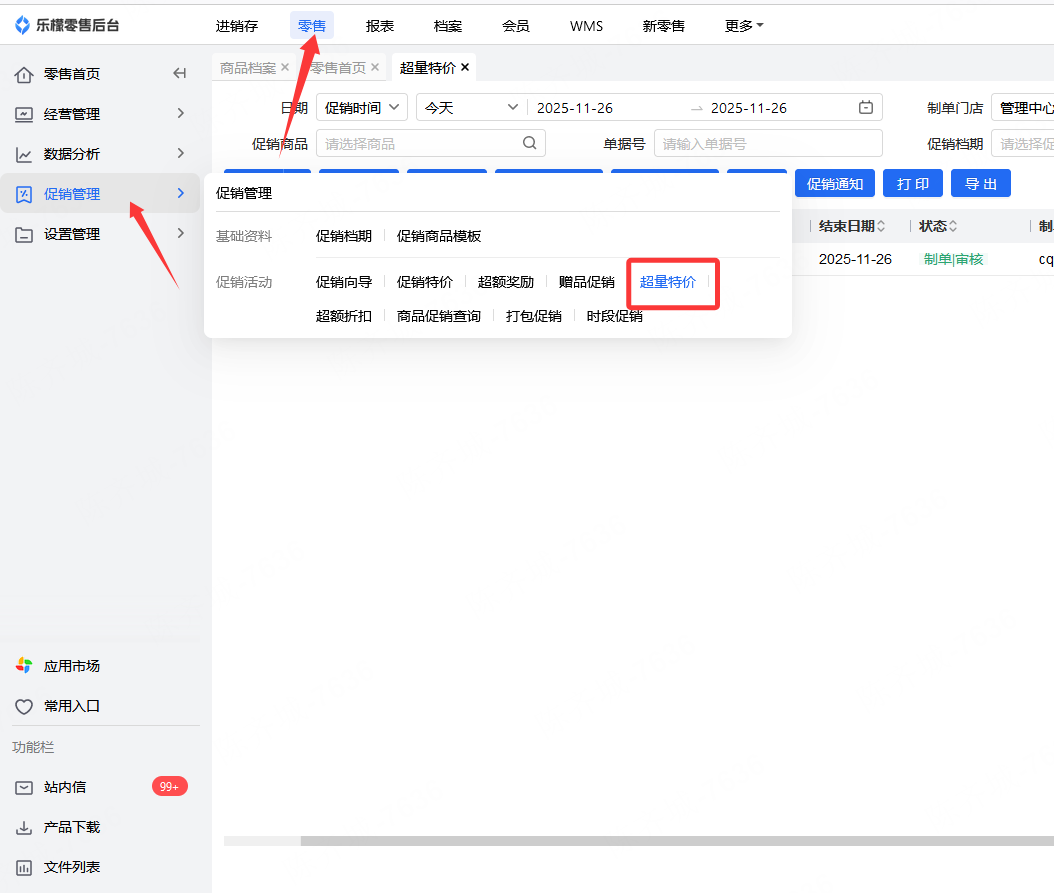1054x893 pixels.
Task: Switch to the 商品档案 tab
Action: pyautogui.click(x=248, y=68)
